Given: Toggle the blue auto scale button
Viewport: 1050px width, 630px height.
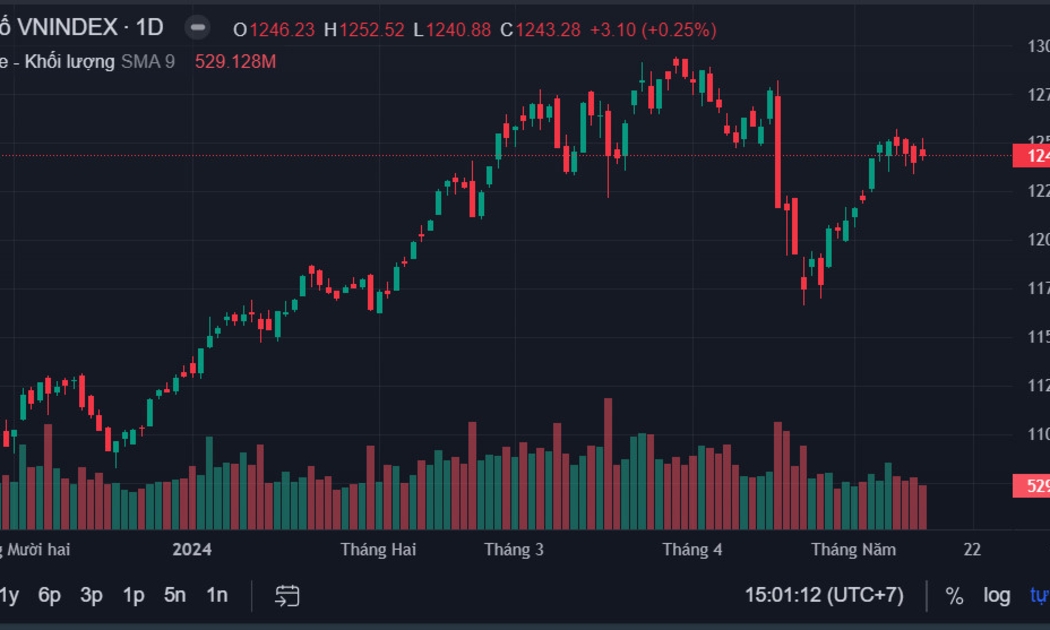Looking at the screenshot, I should [x=1039, y=596].
